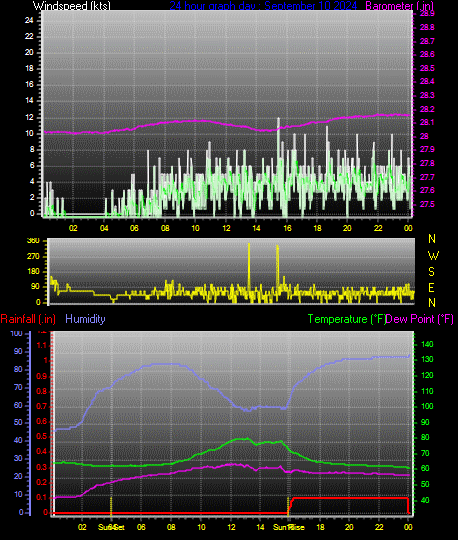The width and height of the screenshot is (458, 540).
Task: Click the 140 value on temperature axis
Action: click(x=427, y=344)
